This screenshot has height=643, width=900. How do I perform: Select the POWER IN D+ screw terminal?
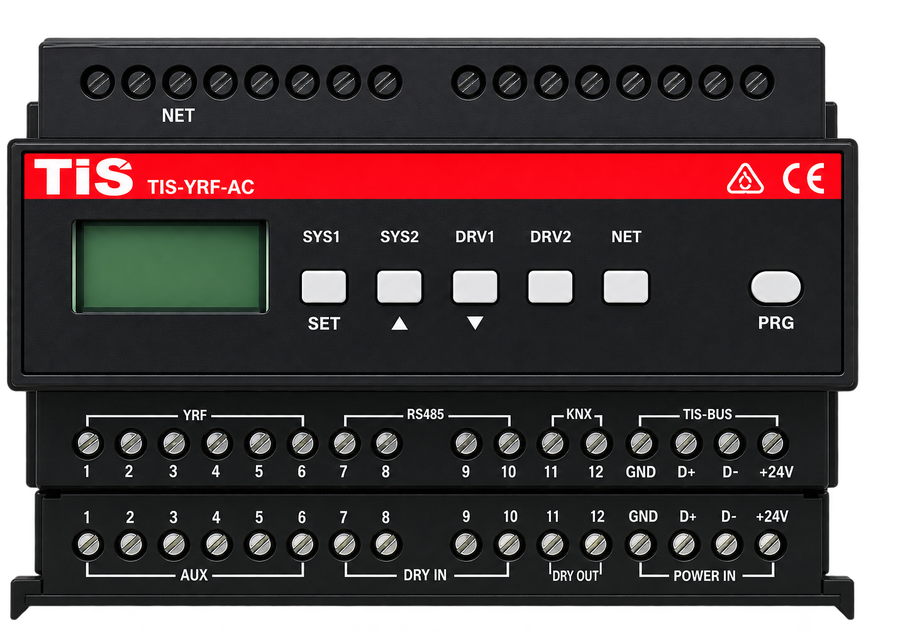[x=684, y=544]
